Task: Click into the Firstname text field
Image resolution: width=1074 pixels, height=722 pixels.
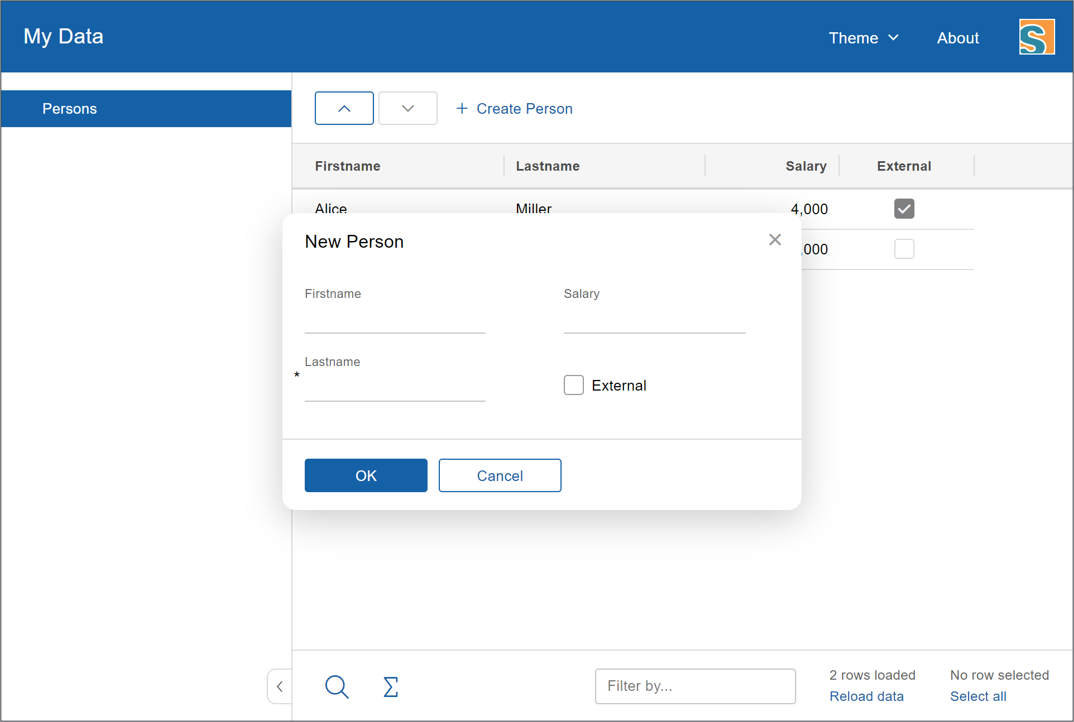Action: 395,320
